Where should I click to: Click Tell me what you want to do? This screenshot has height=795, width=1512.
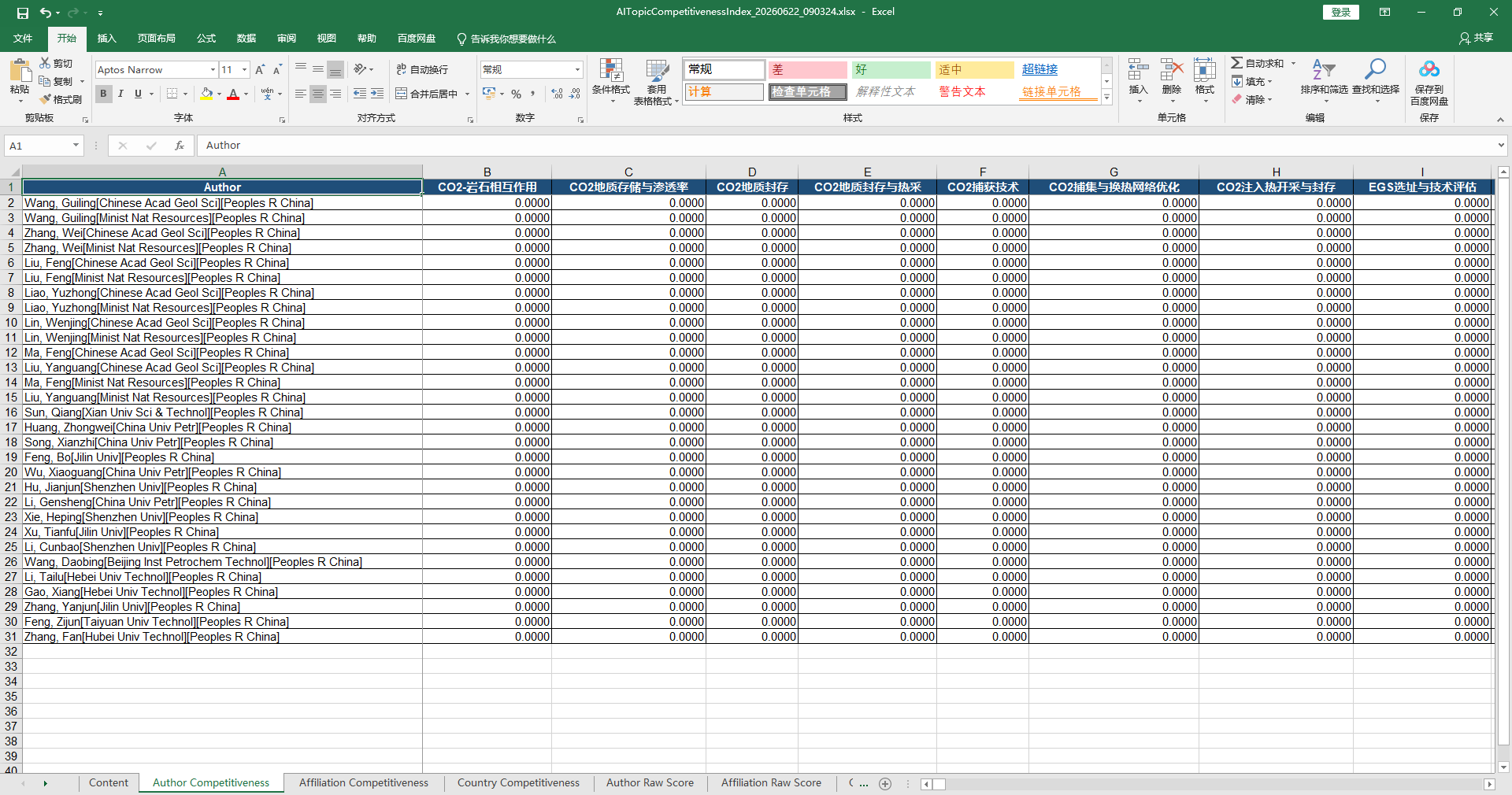[x=506, y=39]
